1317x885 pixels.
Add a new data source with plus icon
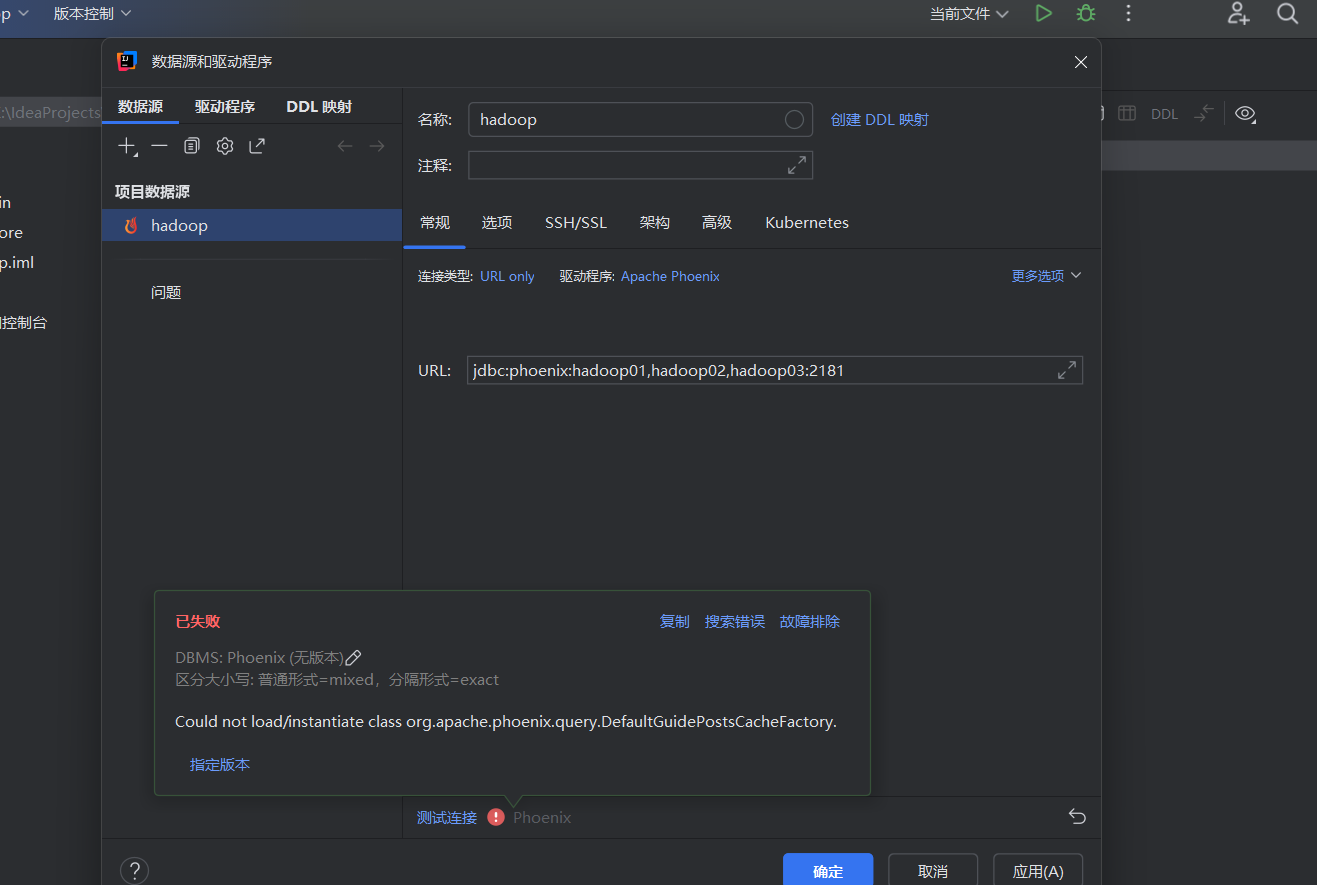127,146
